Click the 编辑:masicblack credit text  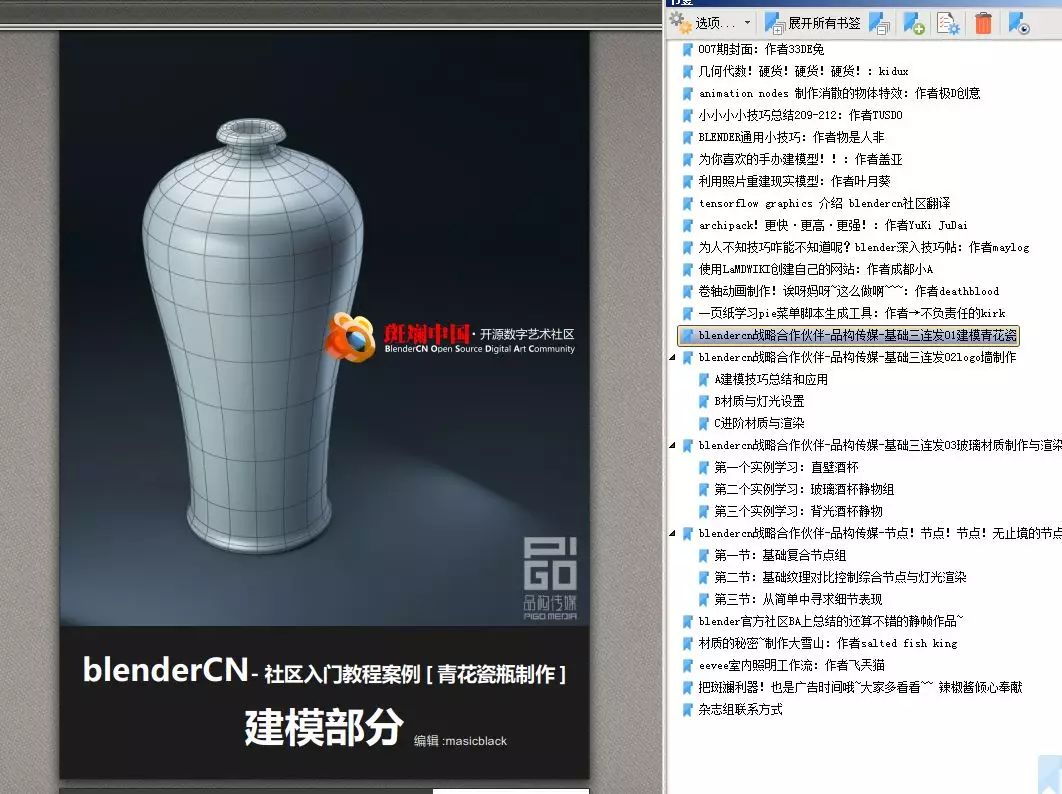pyautogui.click(x=461, y=740)
